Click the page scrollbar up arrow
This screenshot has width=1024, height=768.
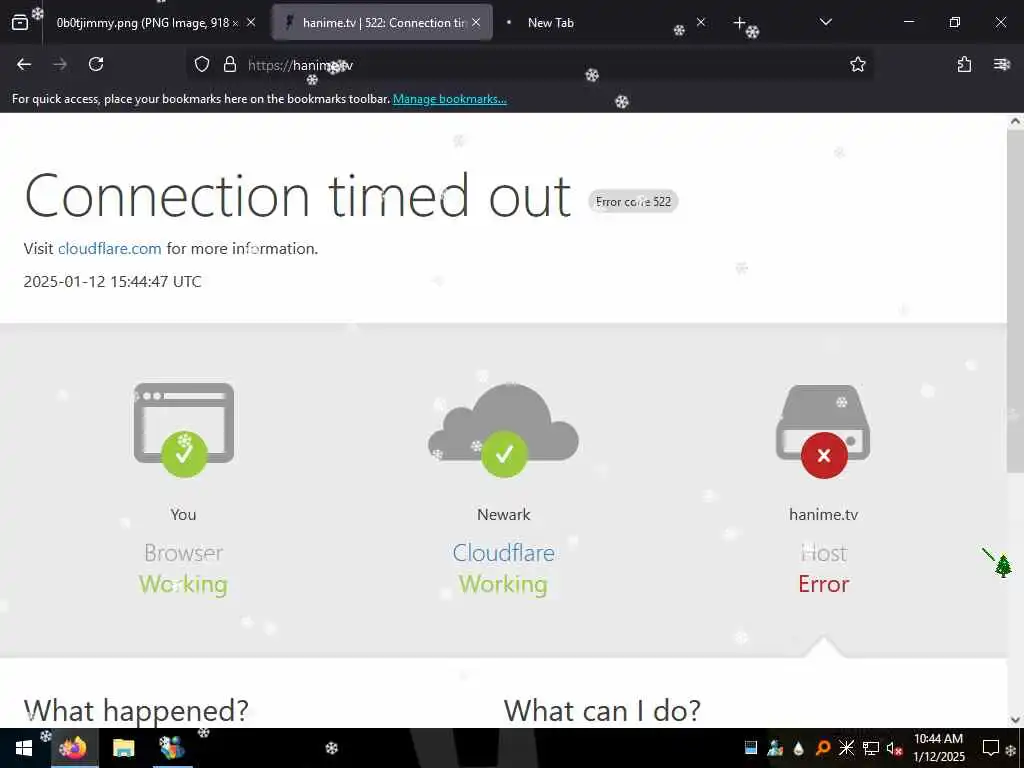coord(1016,121)
